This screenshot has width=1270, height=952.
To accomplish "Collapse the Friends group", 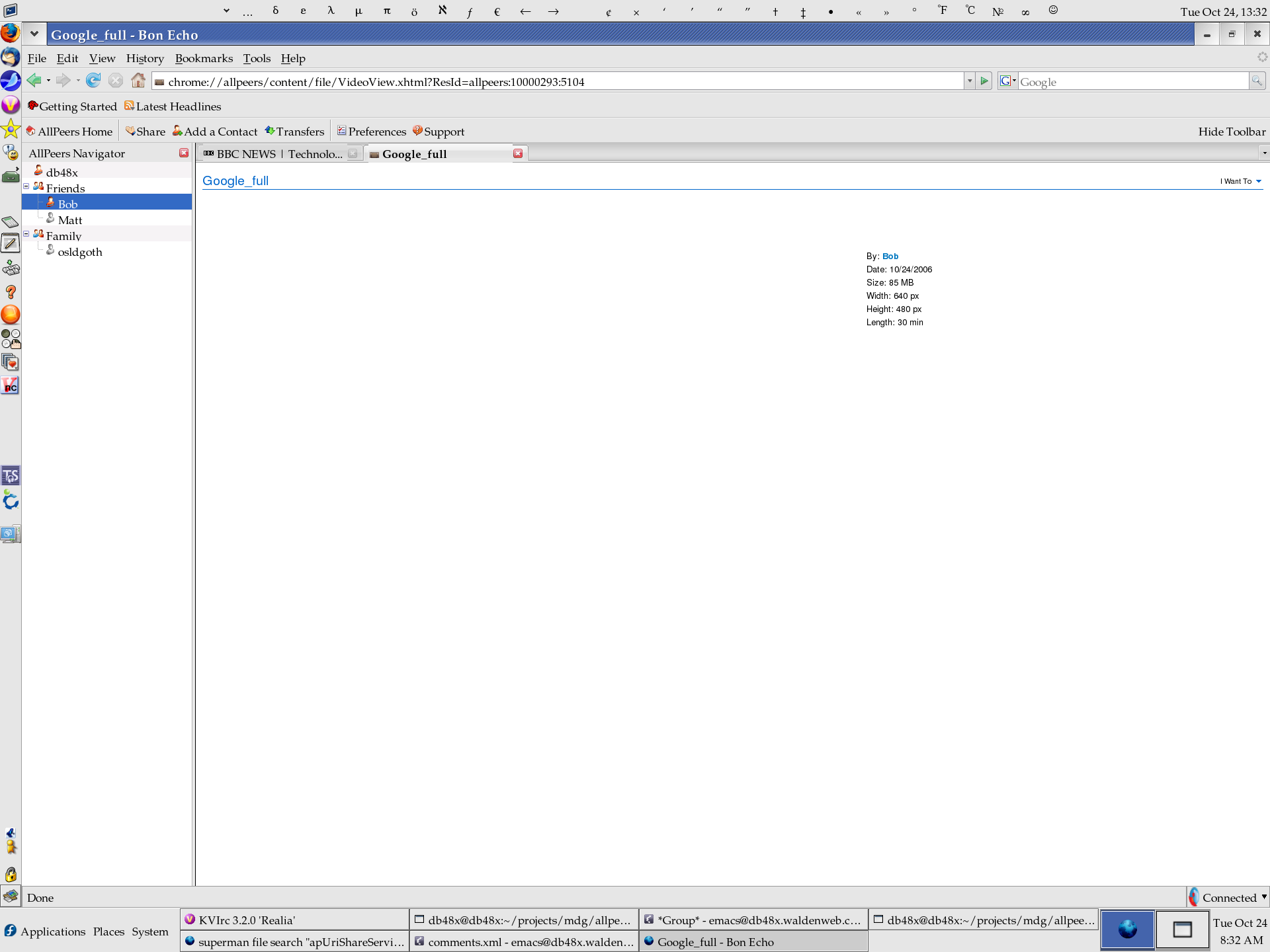I will tap(26, 186).
